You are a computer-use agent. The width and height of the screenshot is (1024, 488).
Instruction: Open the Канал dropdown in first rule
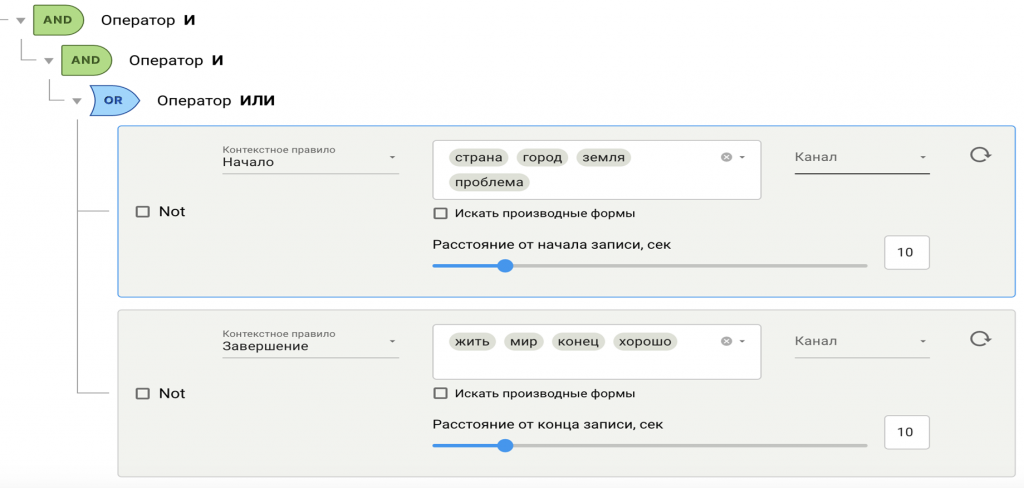[861, 157]
